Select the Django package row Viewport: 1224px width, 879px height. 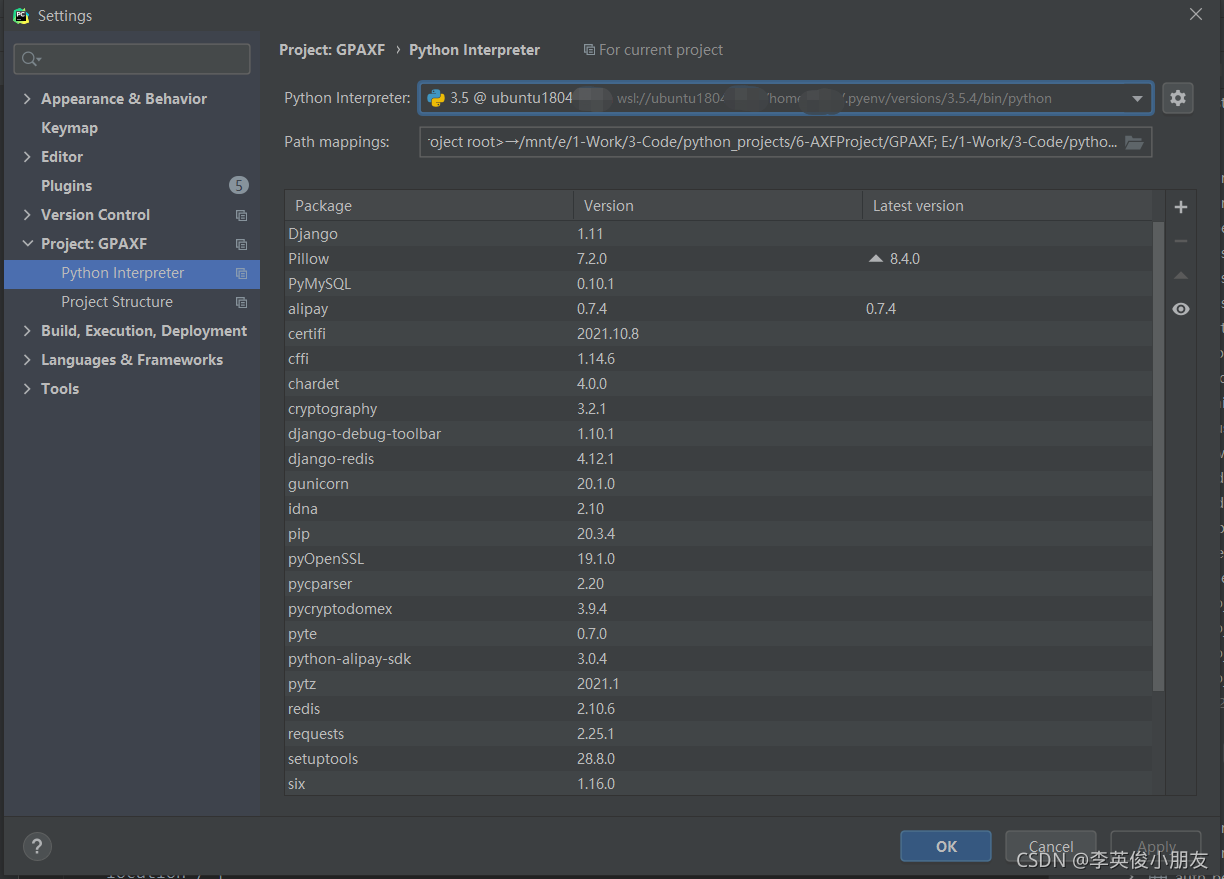pos(718,234)
